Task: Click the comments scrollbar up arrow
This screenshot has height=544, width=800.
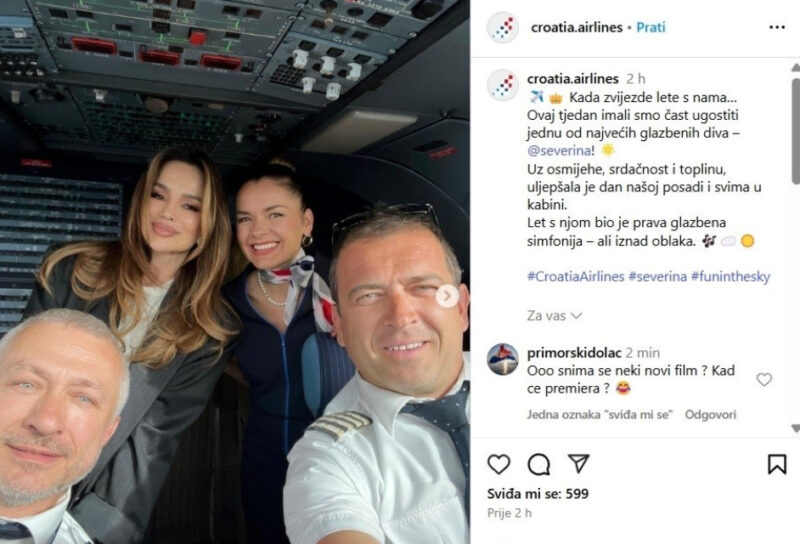Action: (795, 67)
